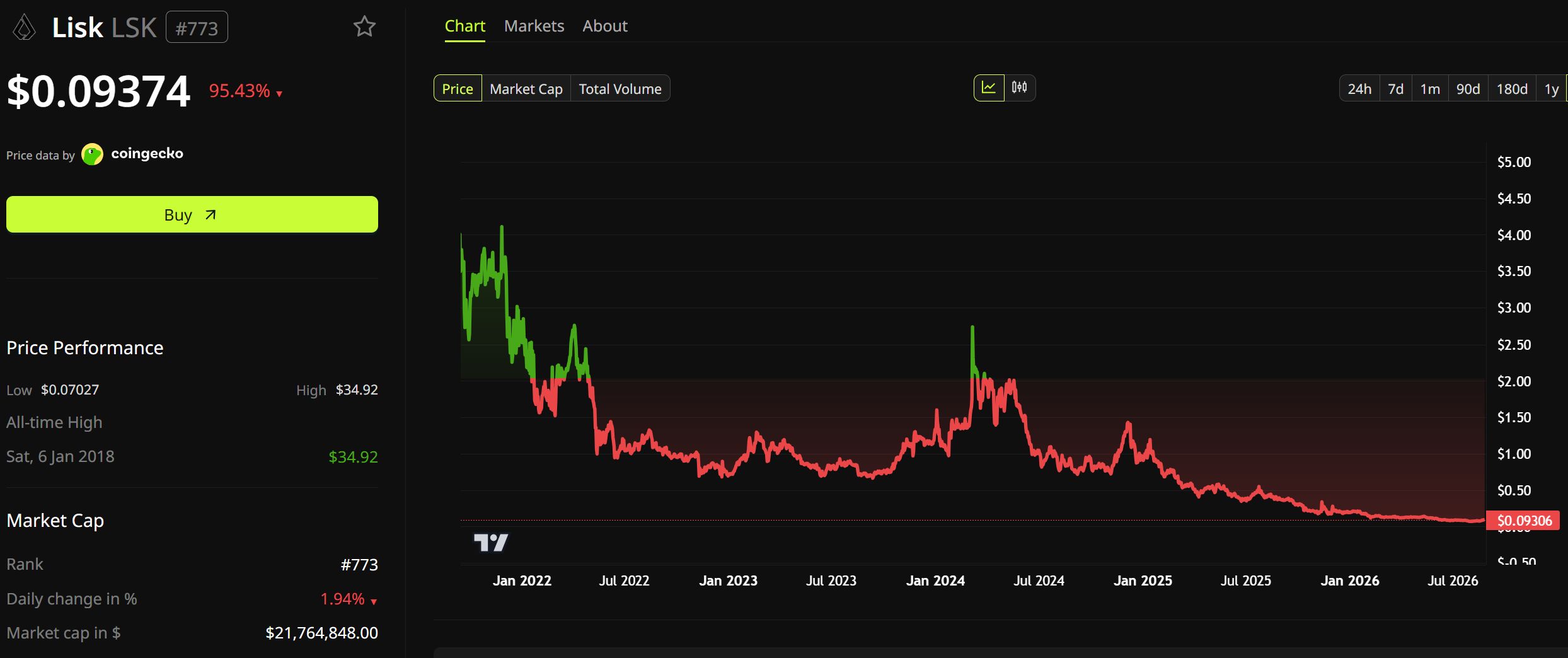Switch to candlestick chart view
The height and width of the screenshot is (658, 1568).
click(x=1019, y=88)
